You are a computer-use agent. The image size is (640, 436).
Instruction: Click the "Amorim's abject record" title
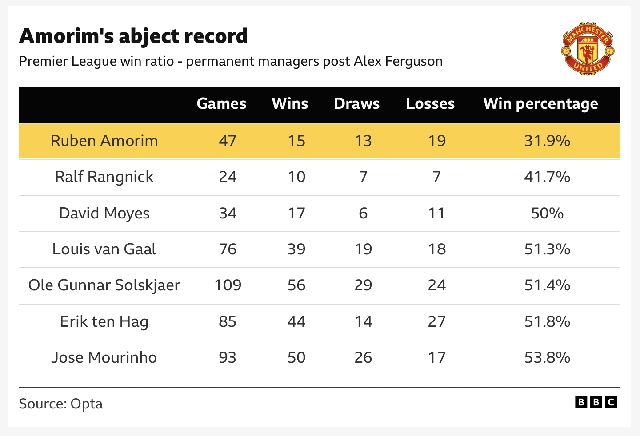click(x=134, y=36)
